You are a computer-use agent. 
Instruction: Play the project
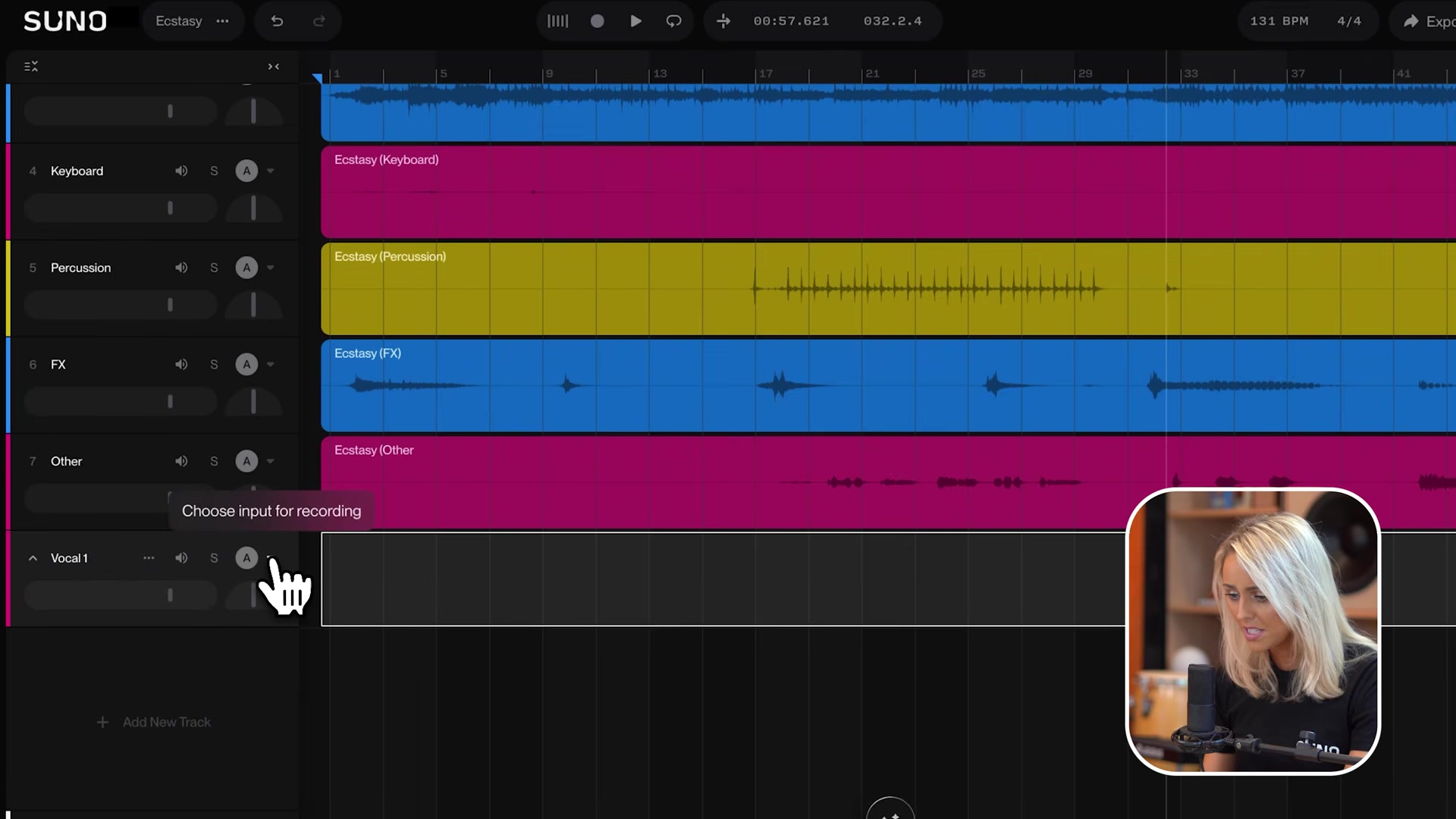(x=636, y=21)
